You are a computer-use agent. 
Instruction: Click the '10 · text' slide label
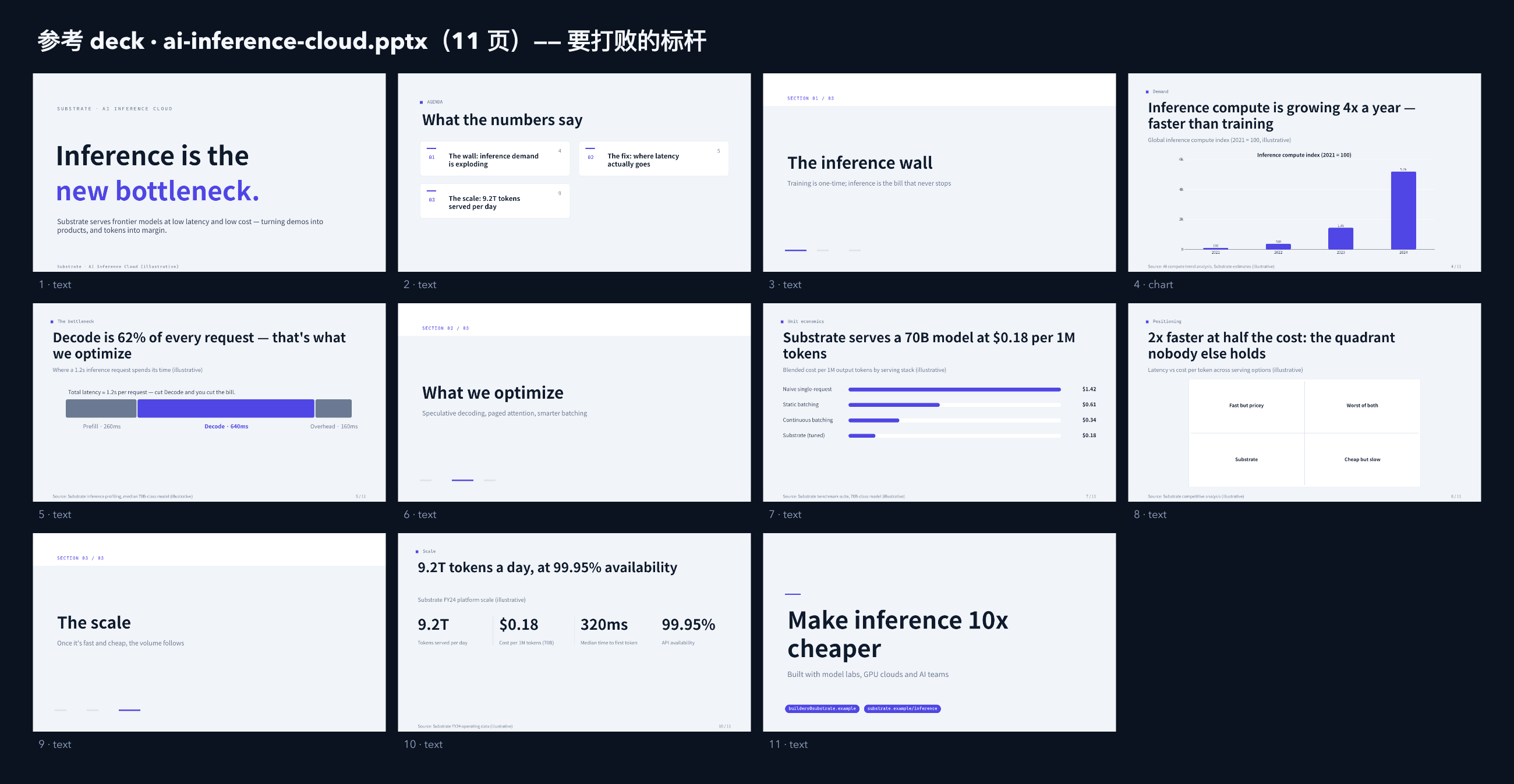tap(423, 744)
